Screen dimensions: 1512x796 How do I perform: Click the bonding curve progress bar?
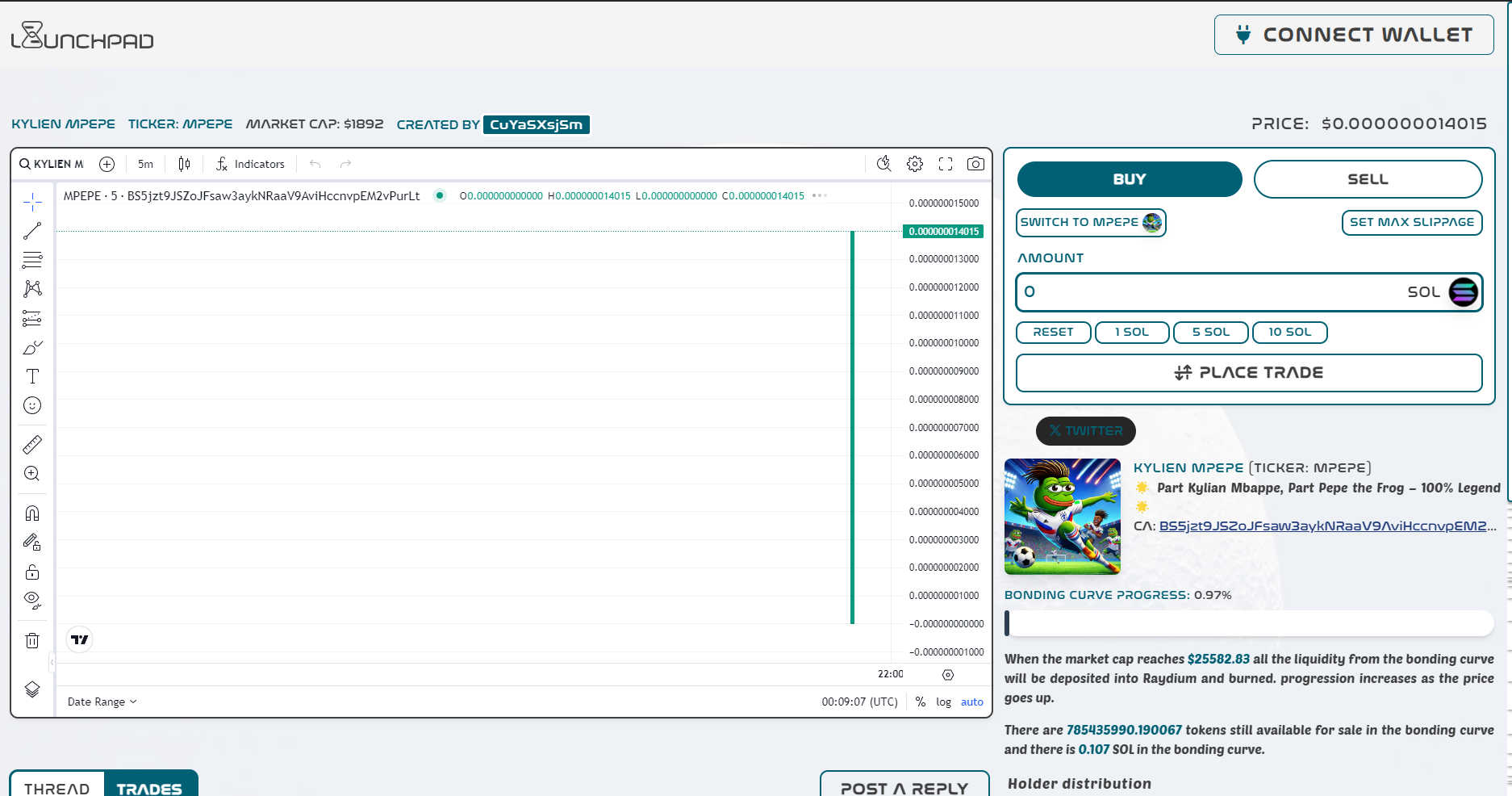(1249, 623)
